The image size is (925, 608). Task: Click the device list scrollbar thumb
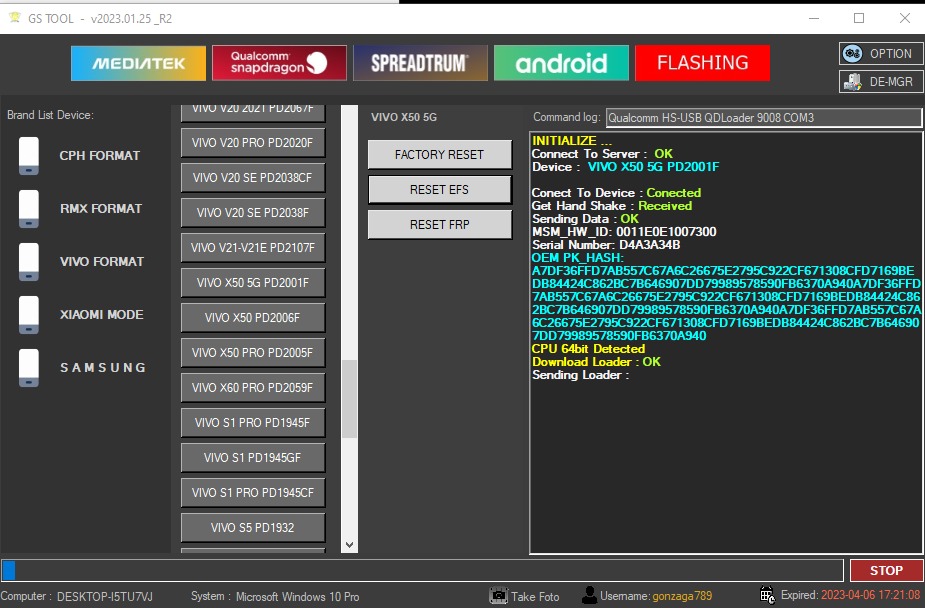349,399
